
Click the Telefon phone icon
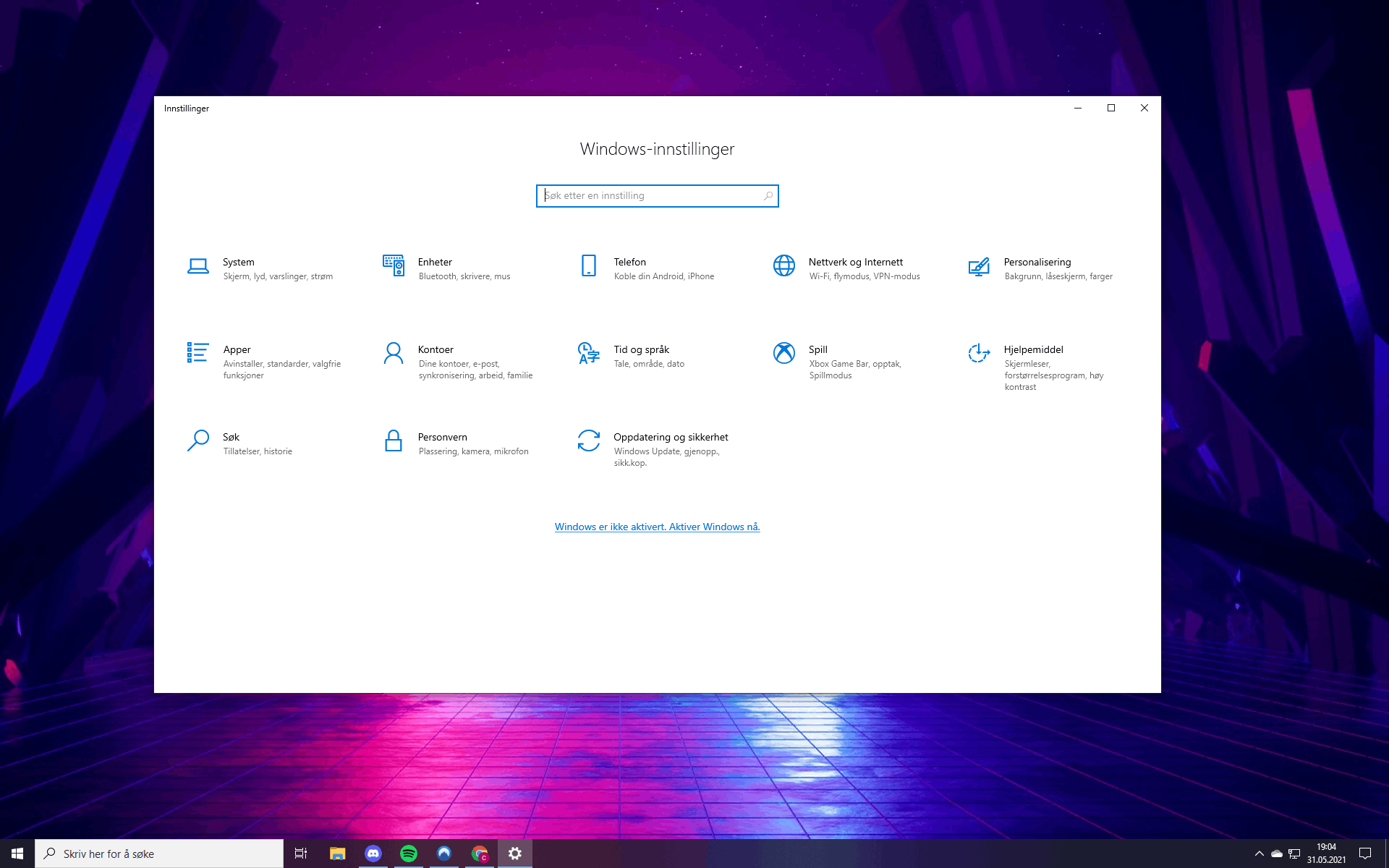pyautogui.click(x=588, y=265)
